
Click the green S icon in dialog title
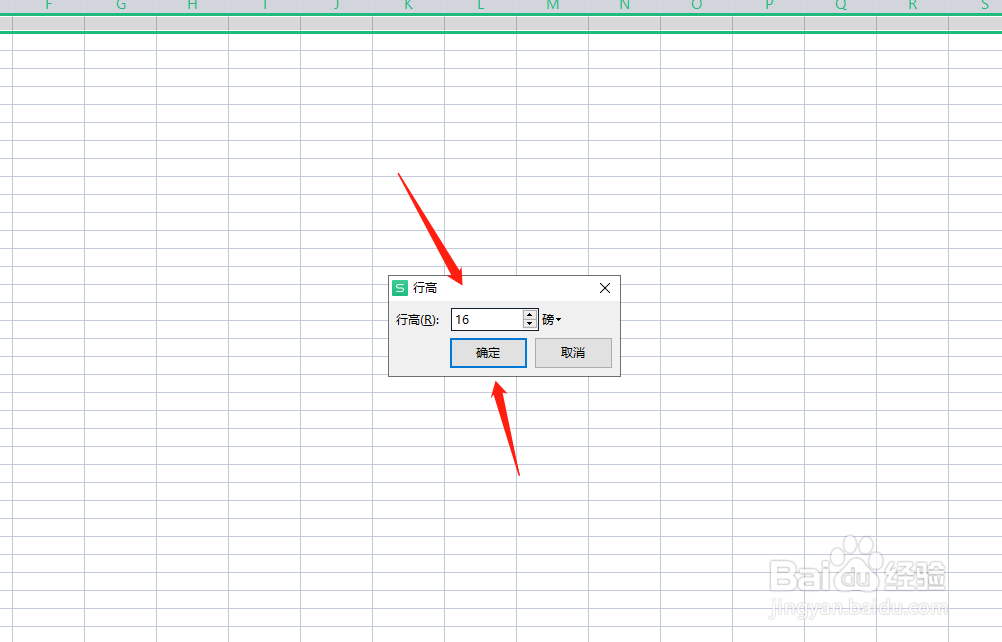tap(400, 288)
